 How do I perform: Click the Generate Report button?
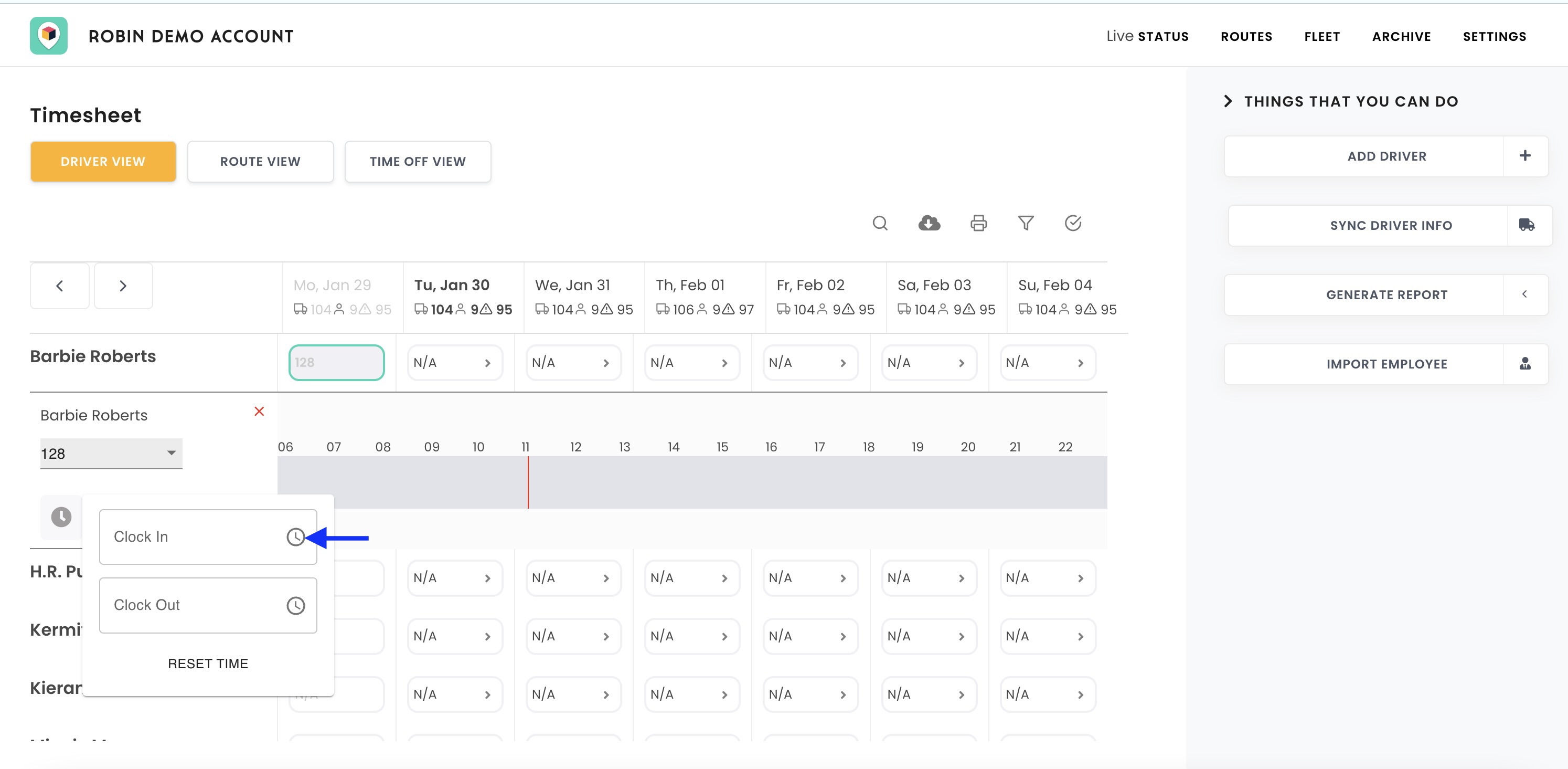(x=1388, y=294)
